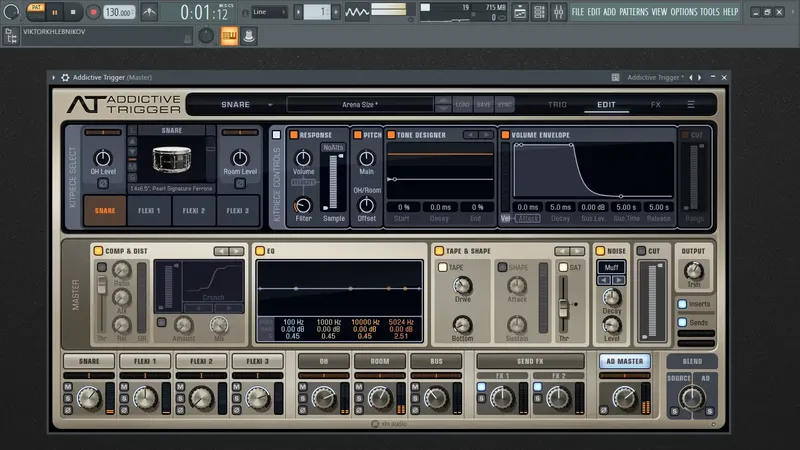Click the Thr fader in Comp & Dist
This screenshot has height=450, width=800.
click(x=102, y=284)
